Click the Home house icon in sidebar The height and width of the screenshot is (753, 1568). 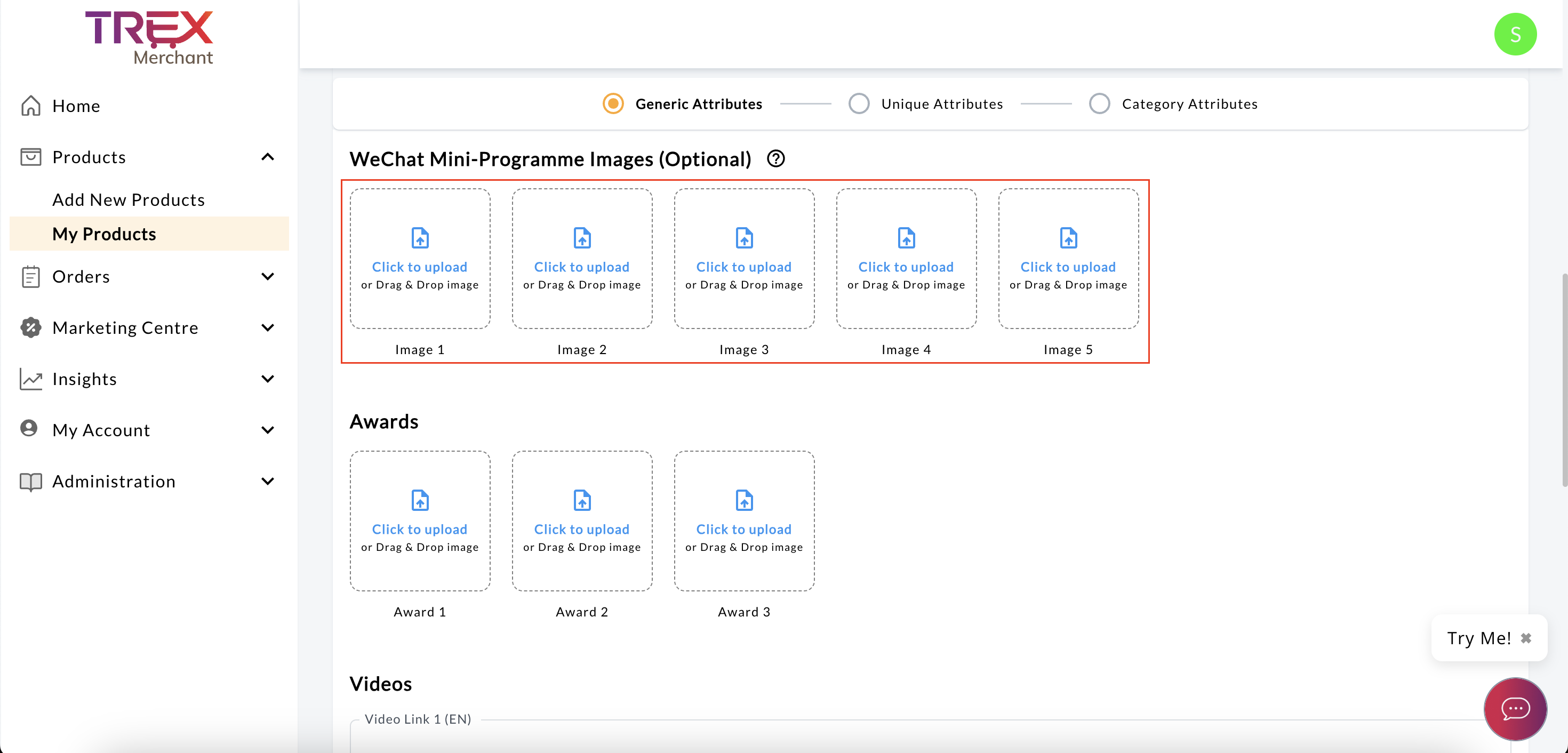tap(30, 106)
